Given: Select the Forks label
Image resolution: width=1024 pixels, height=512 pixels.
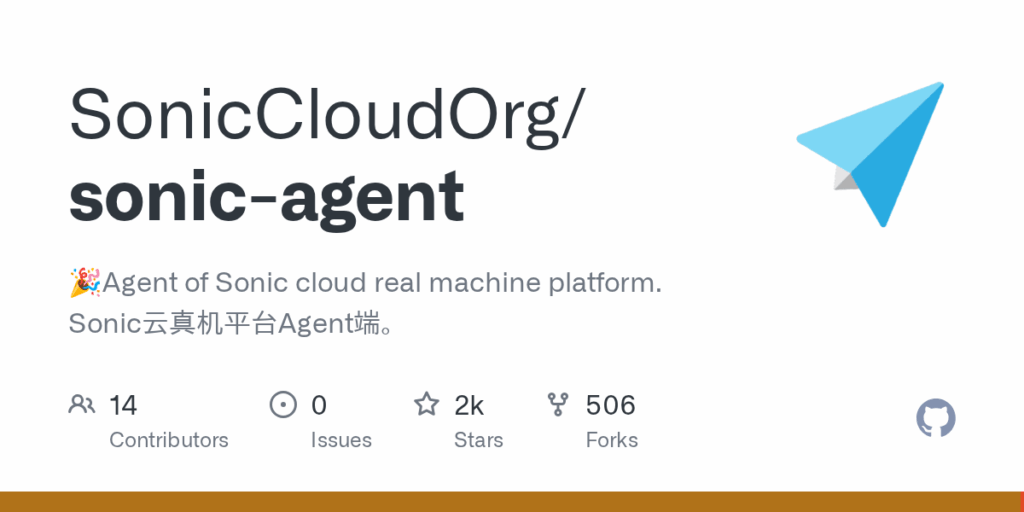Looking at the screenshot, I should [x=612, y=440].
